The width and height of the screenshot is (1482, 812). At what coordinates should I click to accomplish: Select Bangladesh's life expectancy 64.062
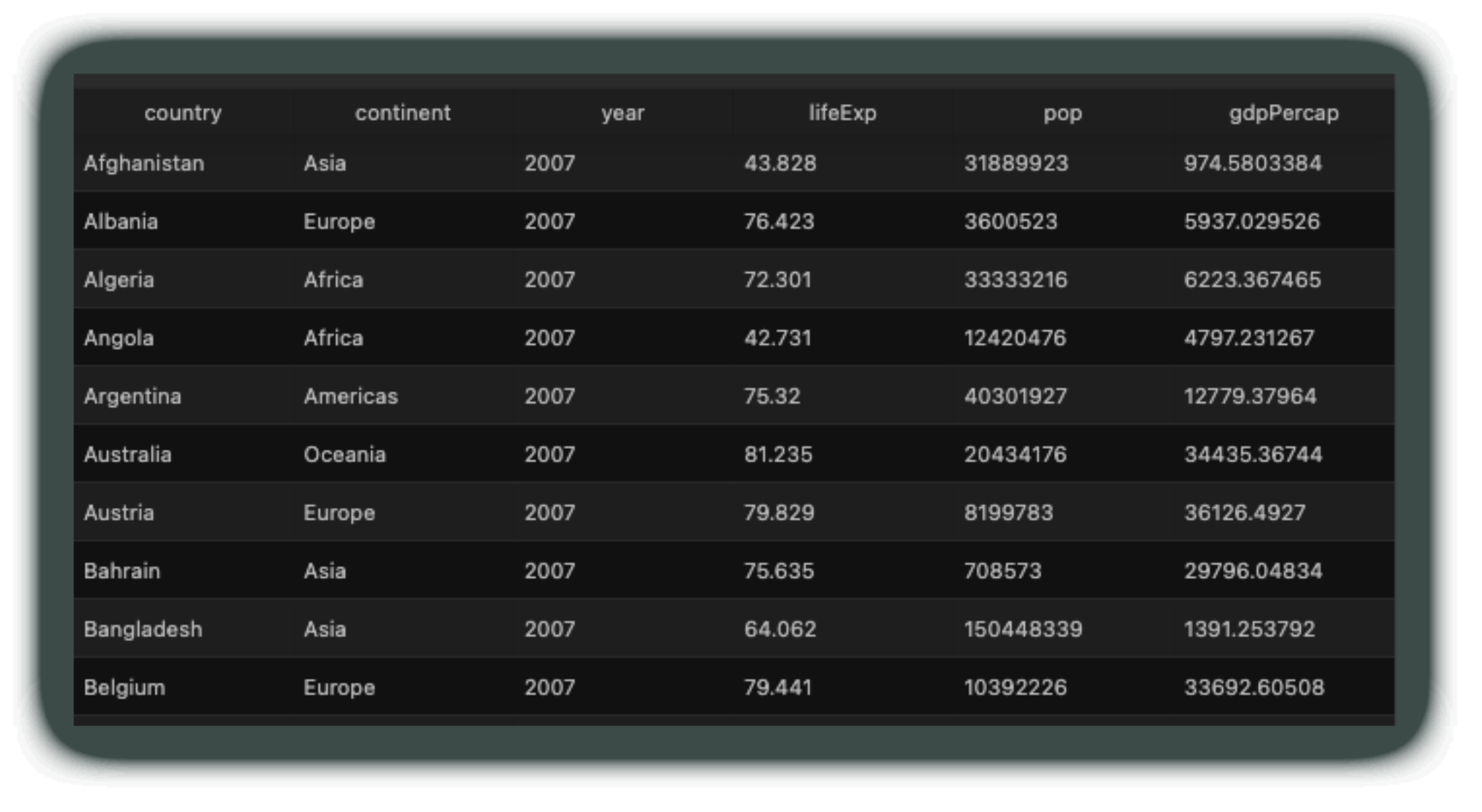780,629
